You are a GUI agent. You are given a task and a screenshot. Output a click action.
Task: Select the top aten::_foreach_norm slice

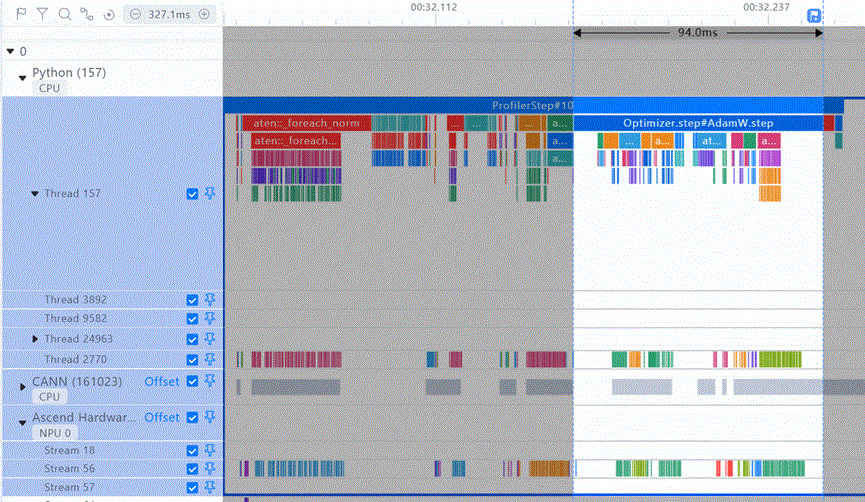click(x=307, y=123)
